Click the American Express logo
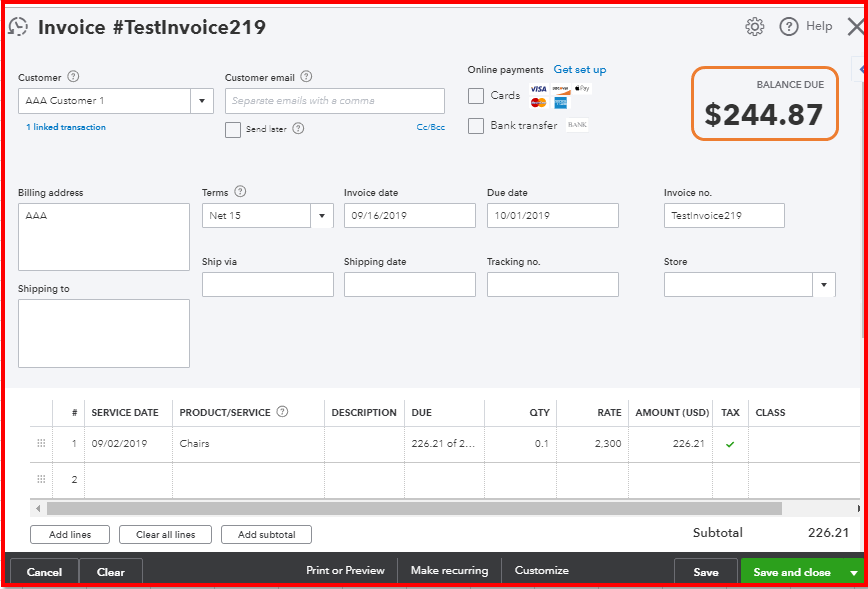The width and height of the screenshot is (868, 589). coord(561,103)
